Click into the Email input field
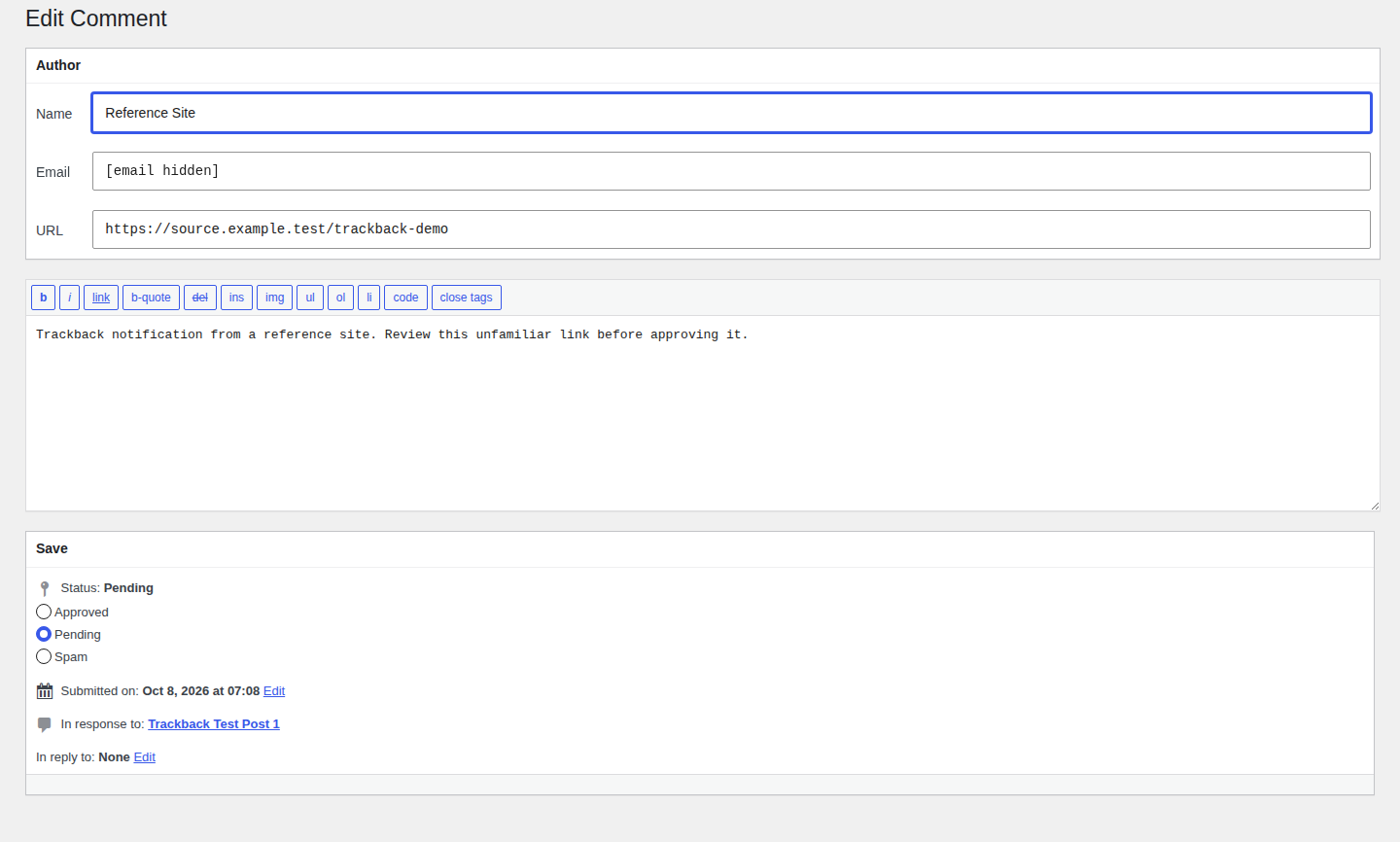1400x842 pixels. pos(731,171)
